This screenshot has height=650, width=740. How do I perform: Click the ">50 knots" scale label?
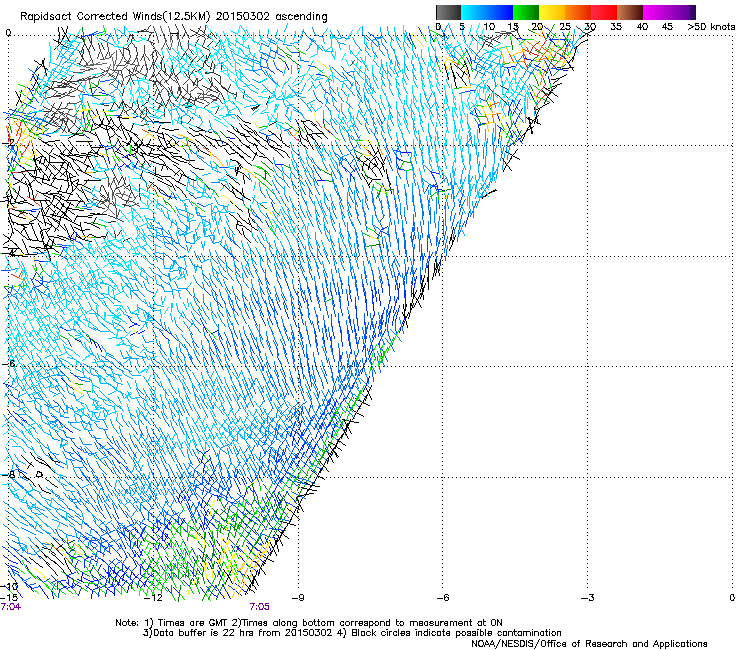(x=711, y=26)
